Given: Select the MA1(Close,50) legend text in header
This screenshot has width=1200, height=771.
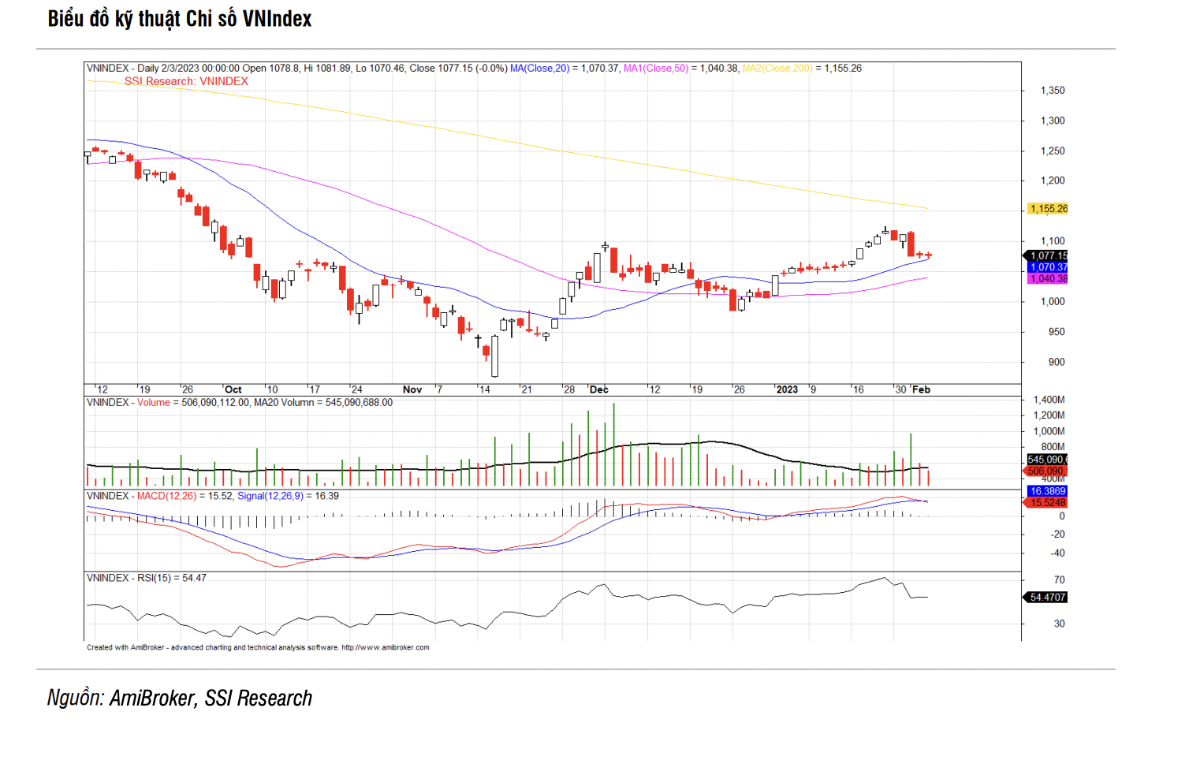Looking at the screenshot, I should tap(655, 68).
